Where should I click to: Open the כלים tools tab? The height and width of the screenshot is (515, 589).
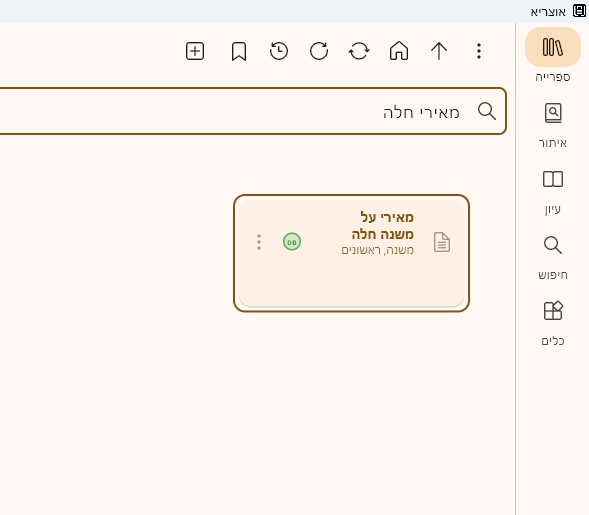pyautogui.click(x=553, y=324)
